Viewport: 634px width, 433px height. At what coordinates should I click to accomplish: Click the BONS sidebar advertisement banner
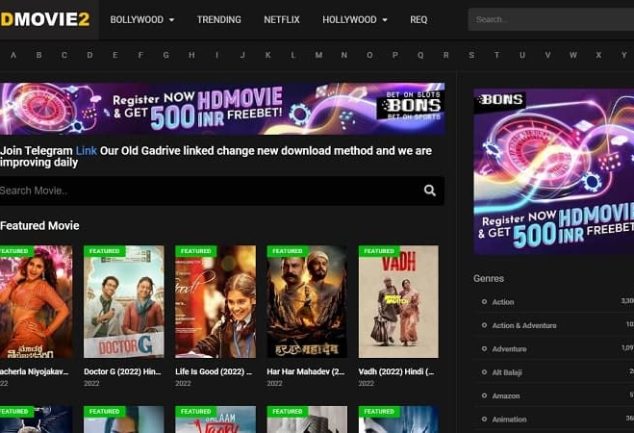click(x=554, y=171)
